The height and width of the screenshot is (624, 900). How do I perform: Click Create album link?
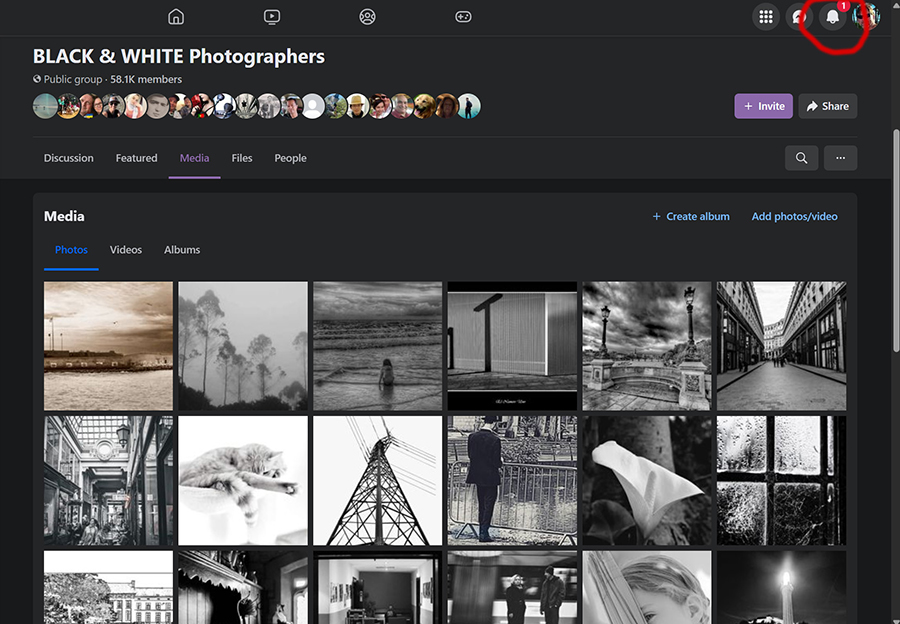pyautogui.click(x=691, y=216)
